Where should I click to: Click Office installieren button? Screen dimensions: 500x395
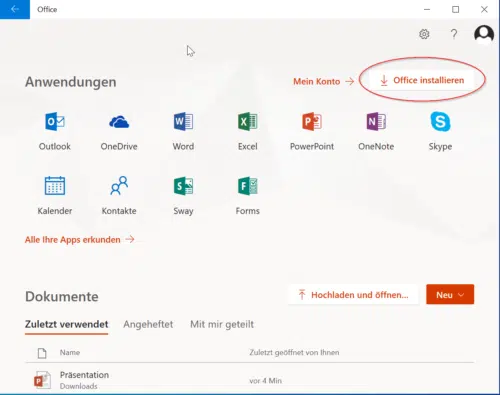point(422,80)
